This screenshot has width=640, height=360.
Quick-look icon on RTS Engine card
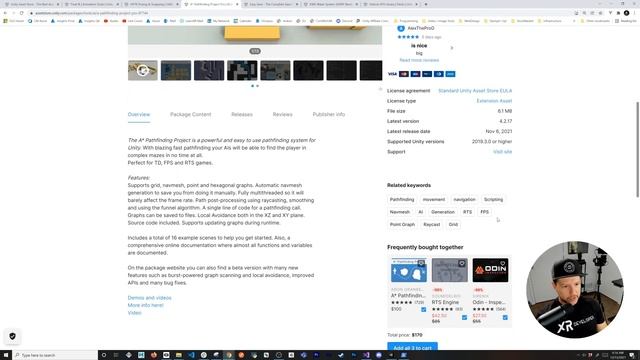(x=462, y=263)
